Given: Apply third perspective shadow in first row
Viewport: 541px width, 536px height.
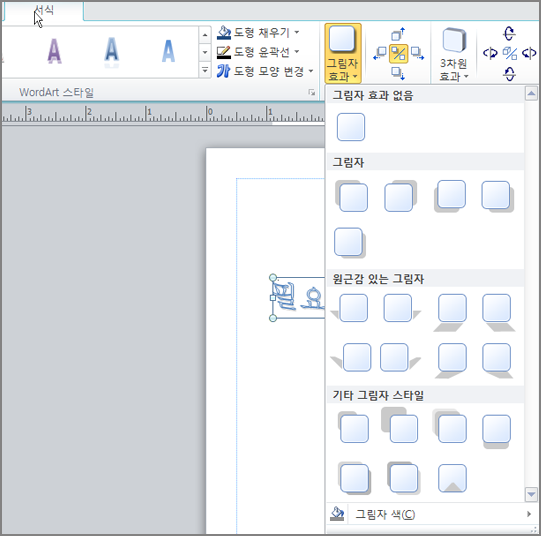Looking at the screenshot, I should 450,312.
